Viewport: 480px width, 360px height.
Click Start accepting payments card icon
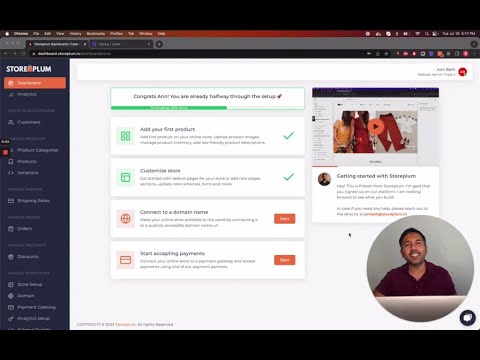125,260
